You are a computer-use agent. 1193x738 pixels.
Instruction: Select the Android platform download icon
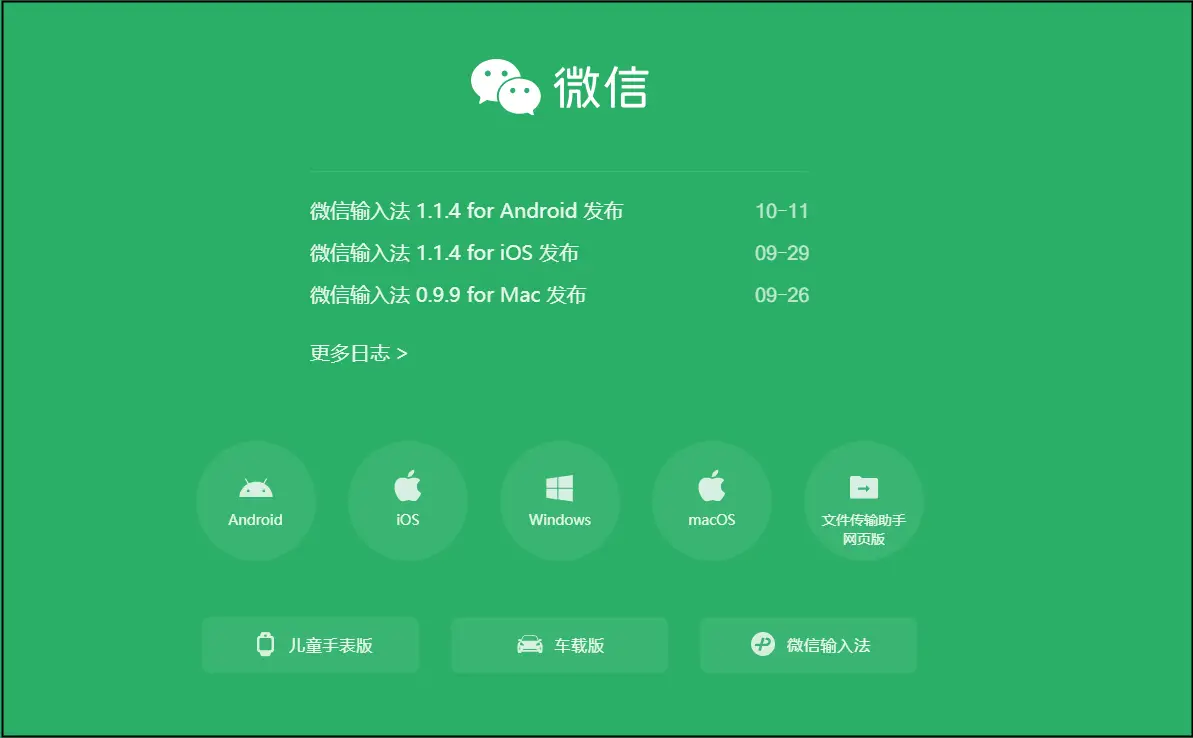(x=257, y=487)
